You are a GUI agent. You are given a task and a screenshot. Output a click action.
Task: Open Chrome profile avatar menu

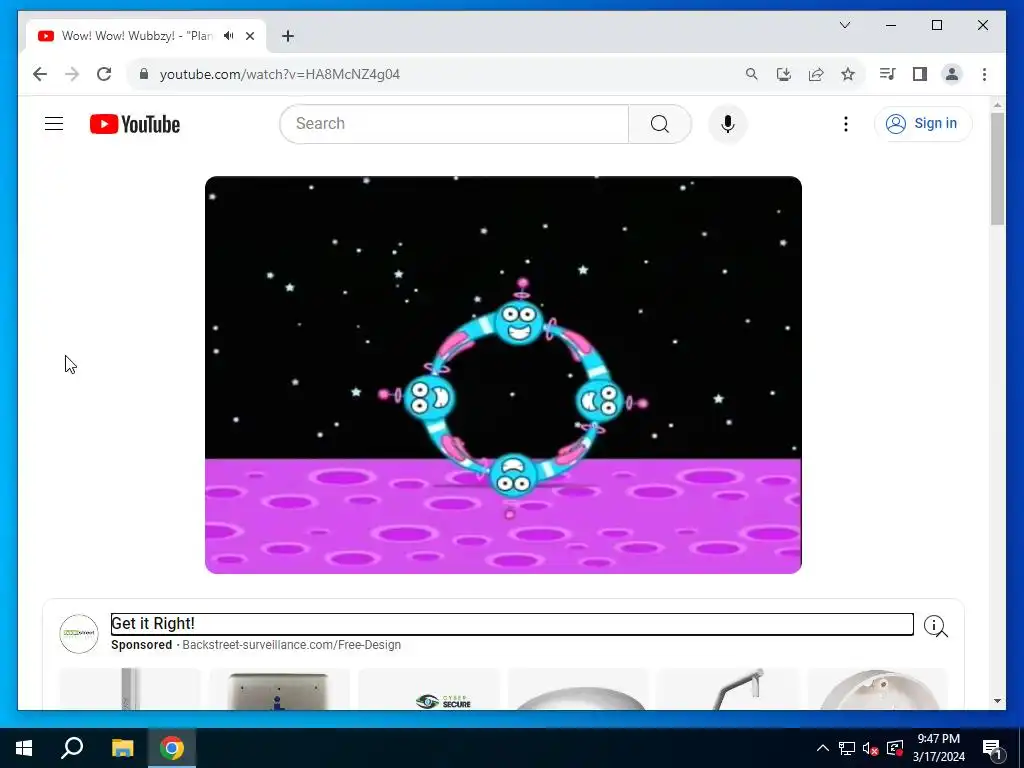click(952, 74)
